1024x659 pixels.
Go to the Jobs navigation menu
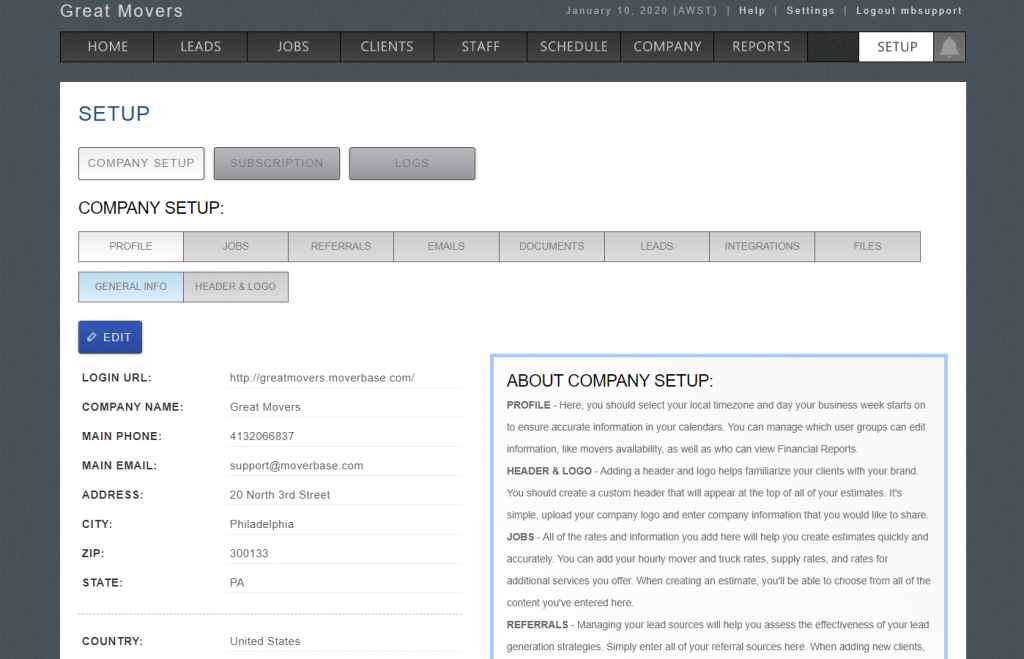coord(293,47)
